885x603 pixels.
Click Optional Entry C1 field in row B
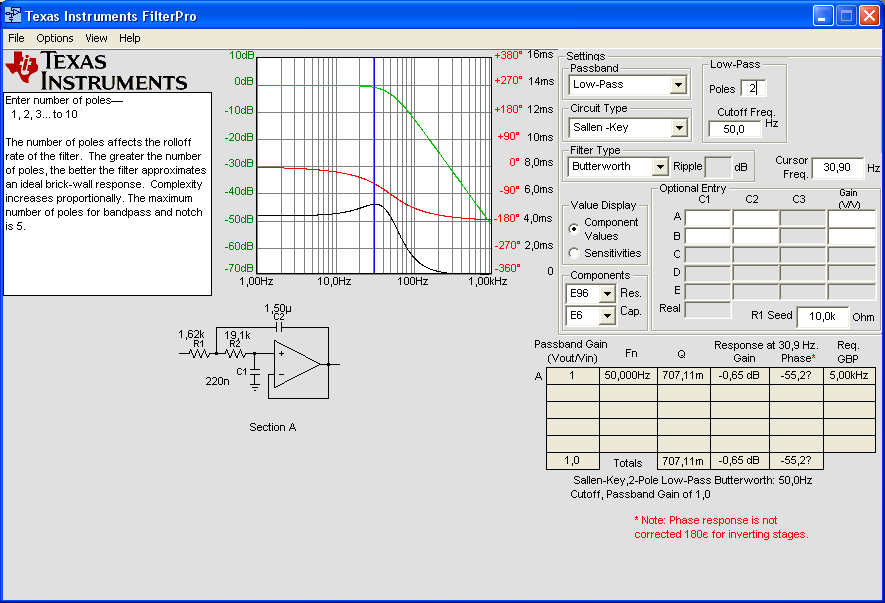[708, 236]
